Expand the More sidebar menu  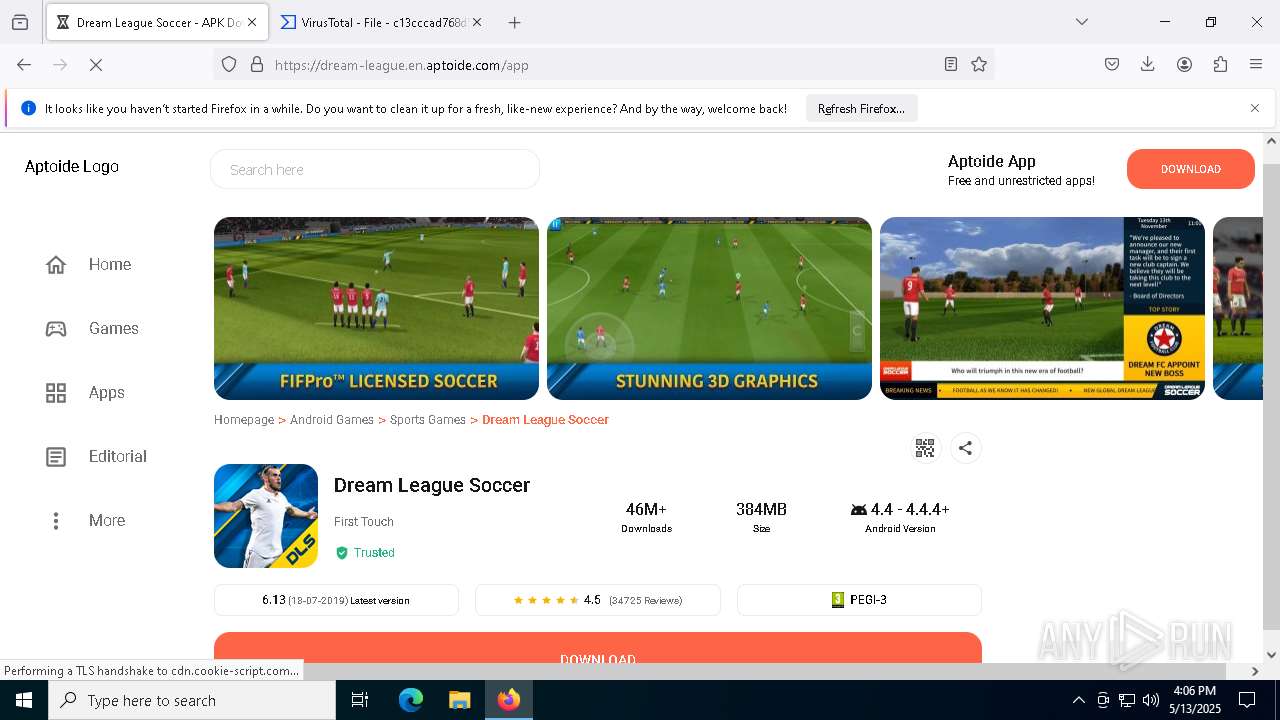[x=85, y=520]
